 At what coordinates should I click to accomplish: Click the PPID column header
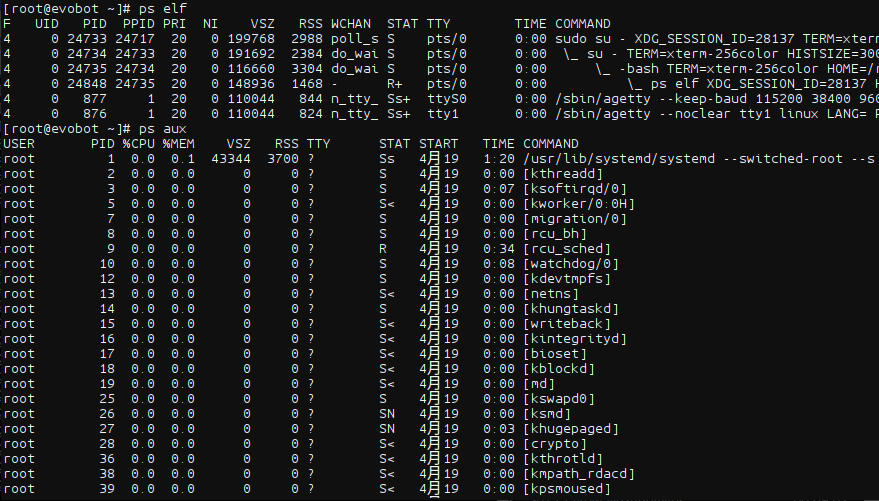coord(138,24)
